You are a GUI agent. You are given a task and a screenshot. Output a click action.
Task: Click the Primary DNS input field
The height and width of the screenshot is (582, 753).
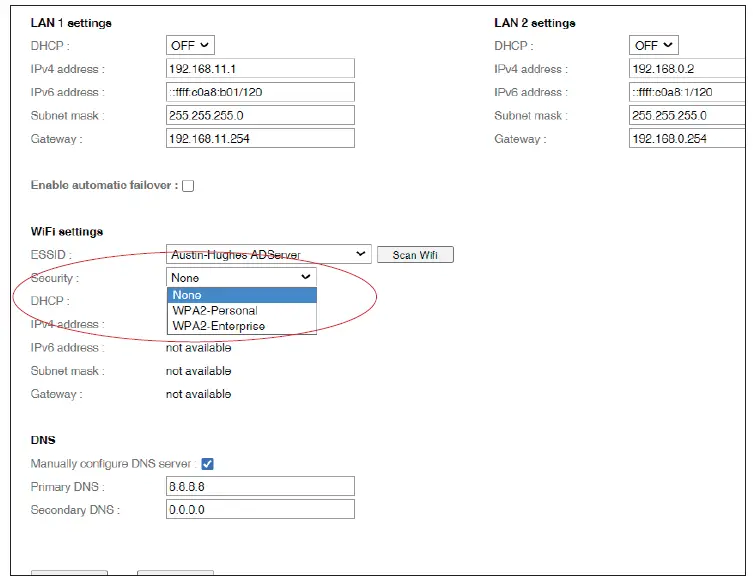260,487
